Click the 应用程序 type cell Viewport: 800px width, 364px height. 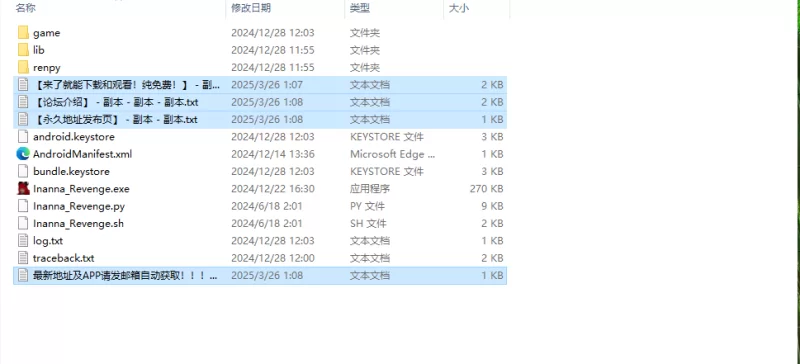point(370,189)
